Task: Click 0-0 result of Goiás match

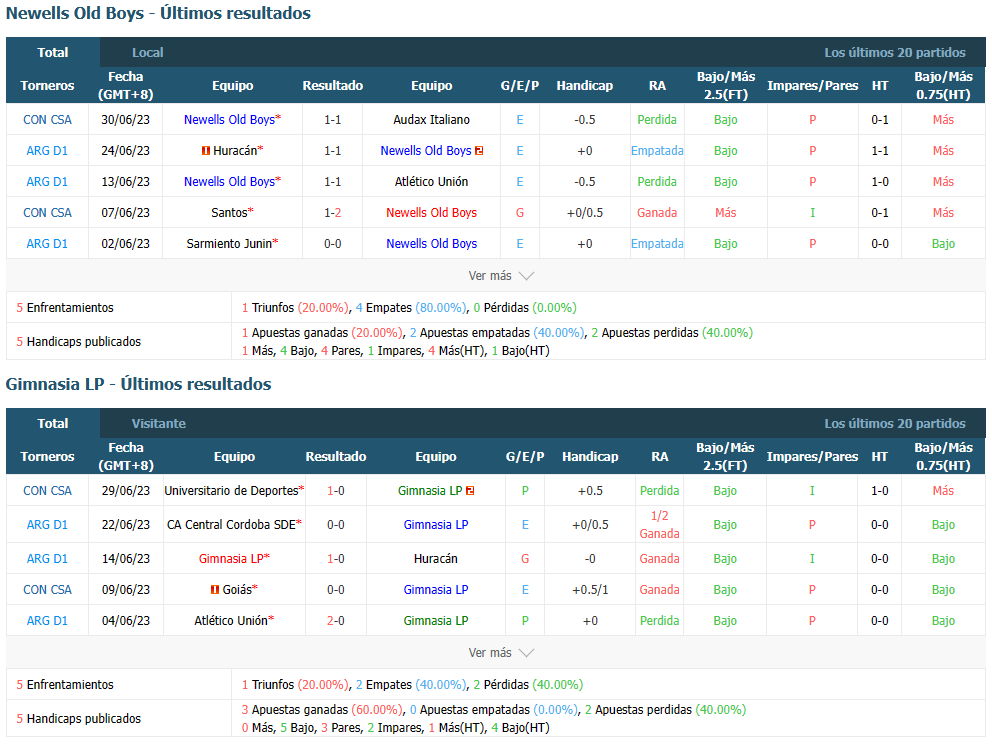Action: pyautogui.click(x=336, y=590)
